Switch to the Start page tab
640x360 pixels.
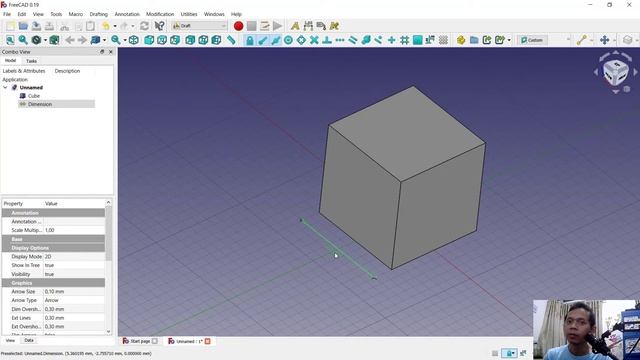pos(140,341)
